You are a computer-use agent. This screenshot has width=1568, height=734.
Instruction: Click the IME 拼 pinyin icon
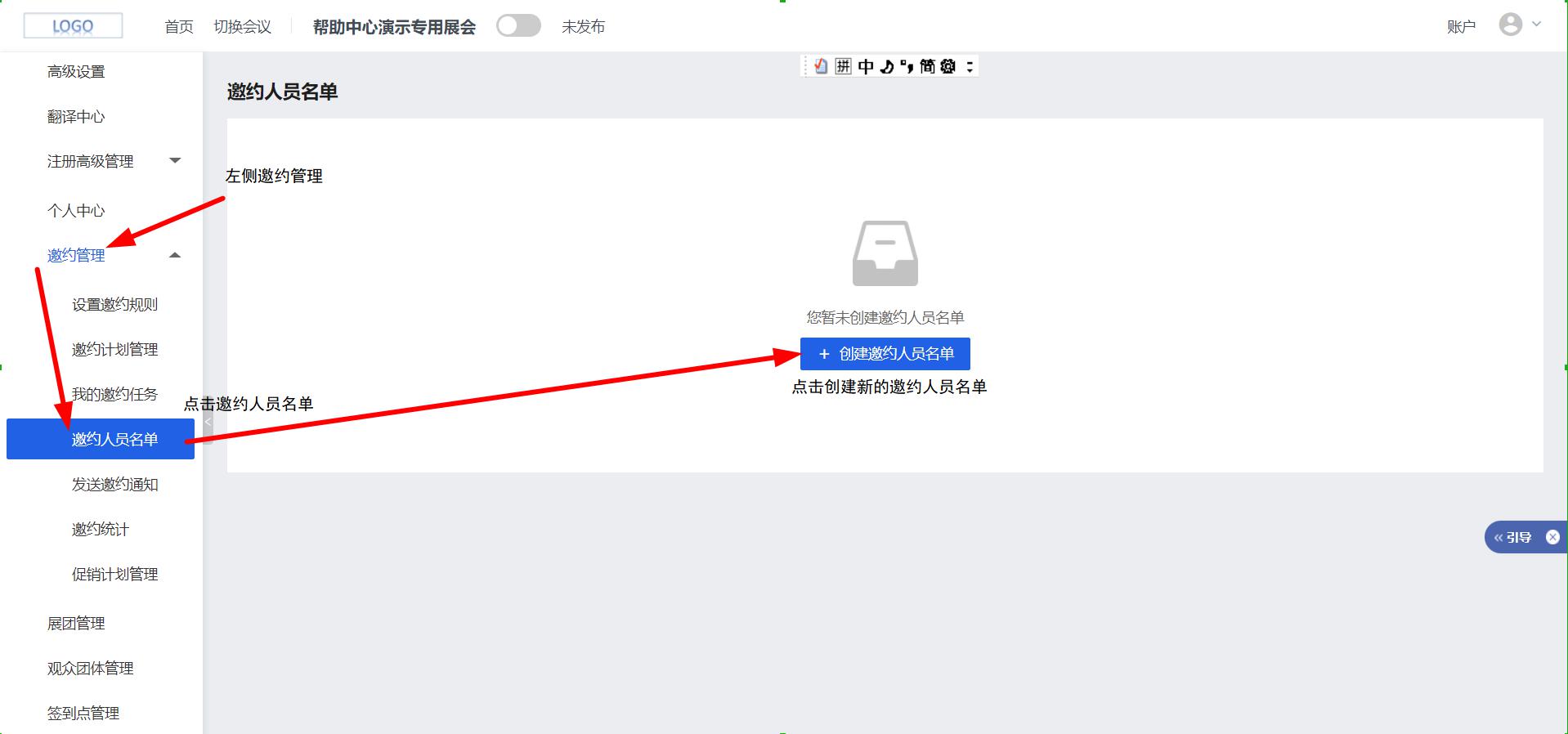(x=843, y=66)
